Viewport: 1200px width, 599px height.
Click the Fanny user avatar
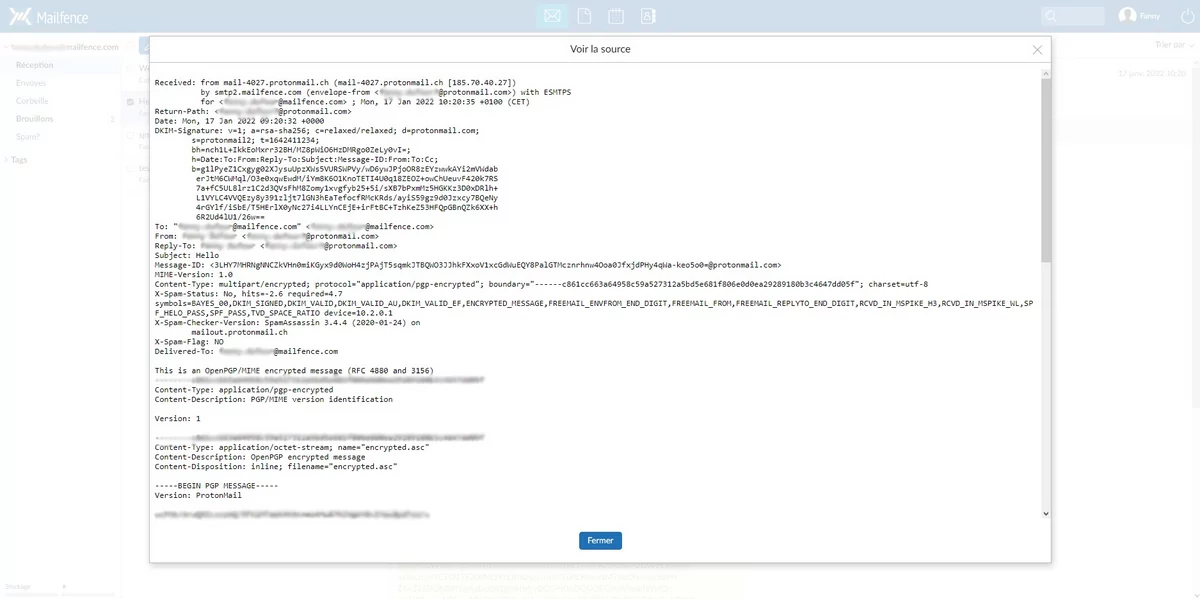(1127, 16)
